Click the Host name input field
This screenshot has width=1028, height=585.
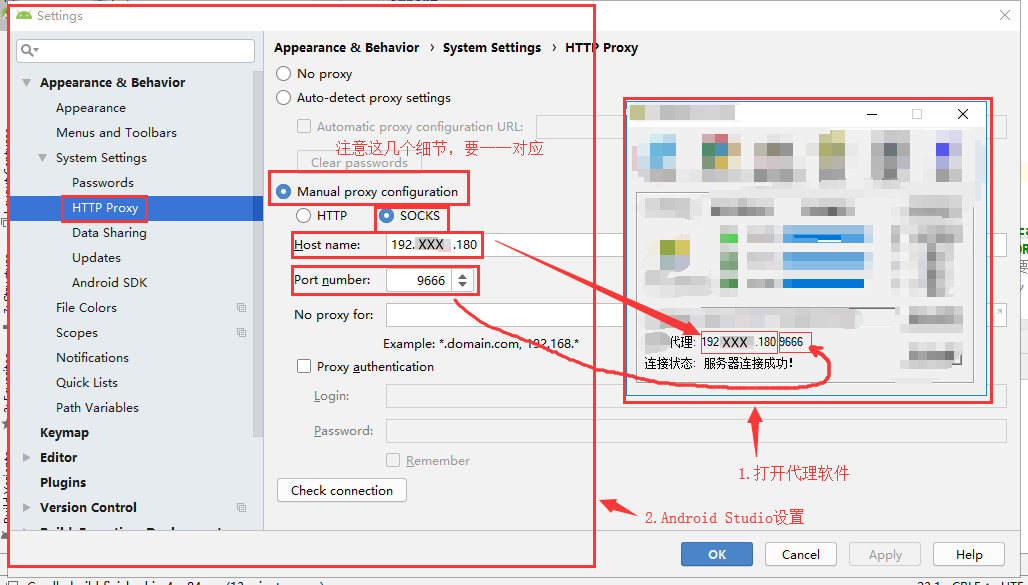tap(696, 245)
